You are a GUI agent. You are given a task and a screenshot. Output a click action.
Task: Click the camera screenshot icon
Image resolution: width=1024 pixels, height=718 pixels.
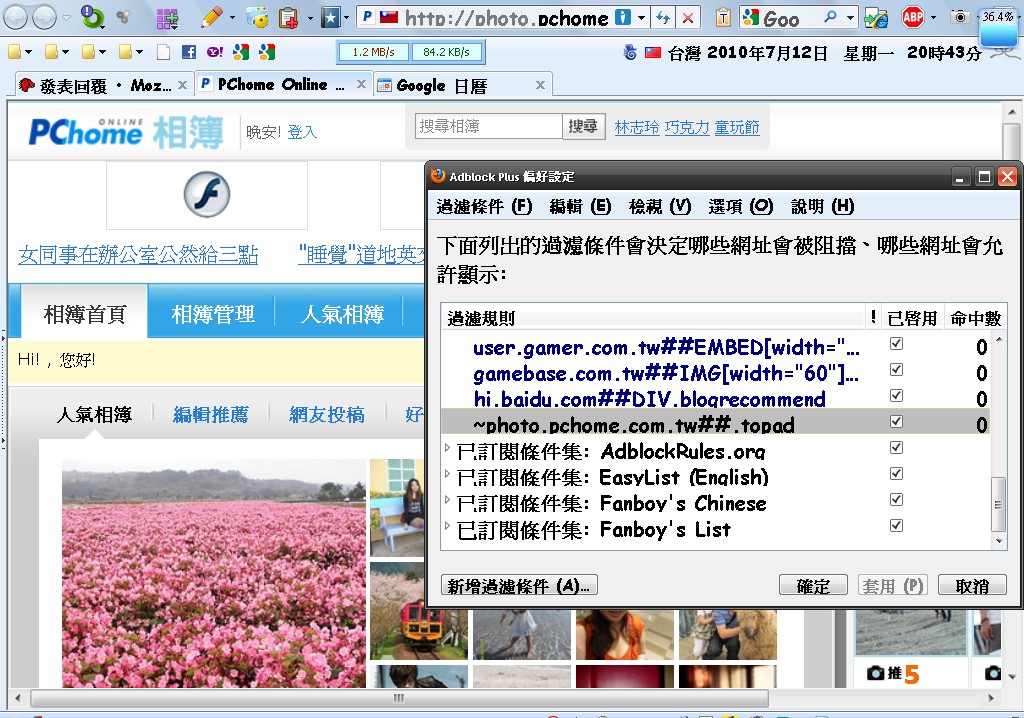coord(959,17)
